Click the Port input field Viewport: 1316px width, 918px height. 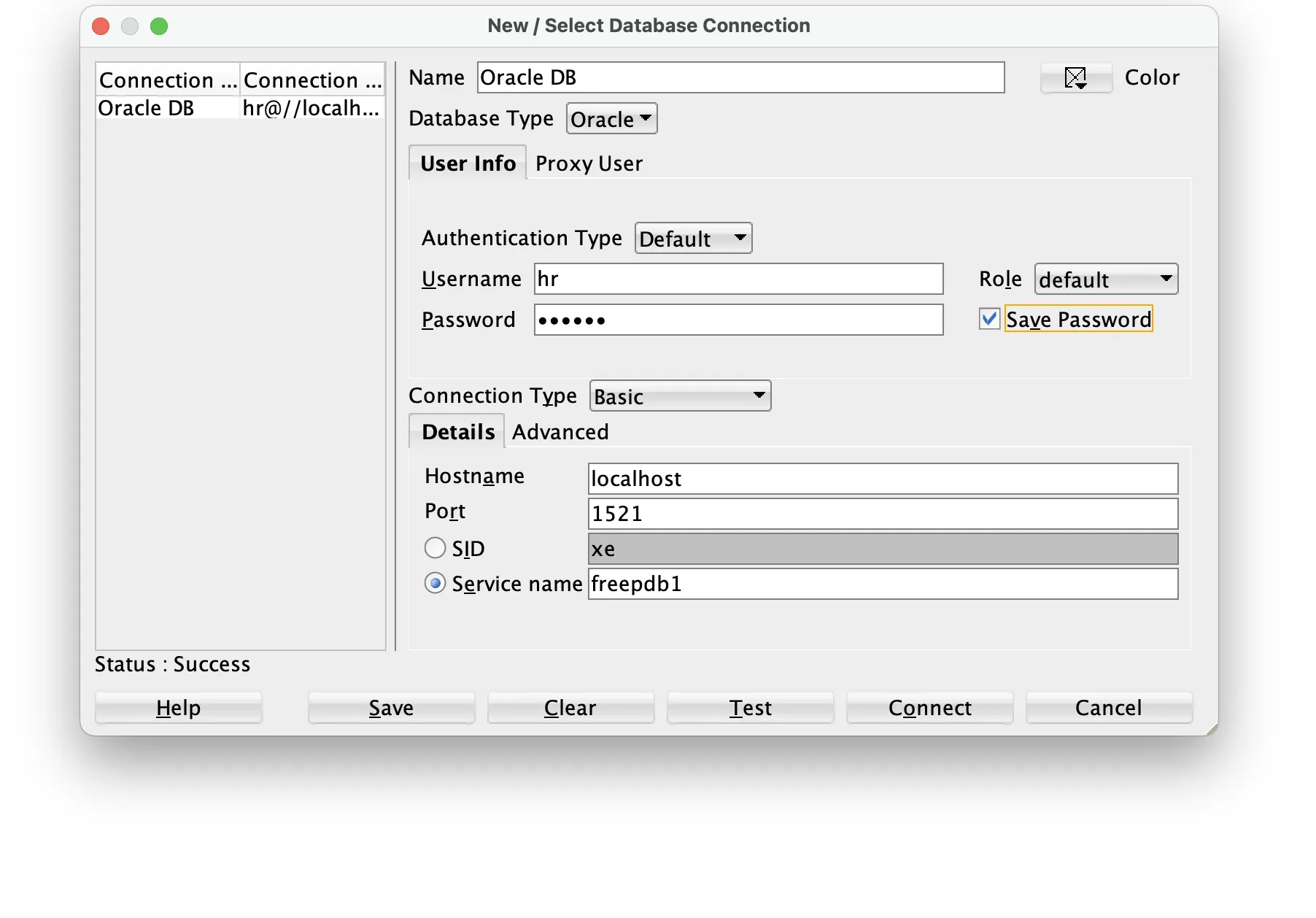[883, 514]
